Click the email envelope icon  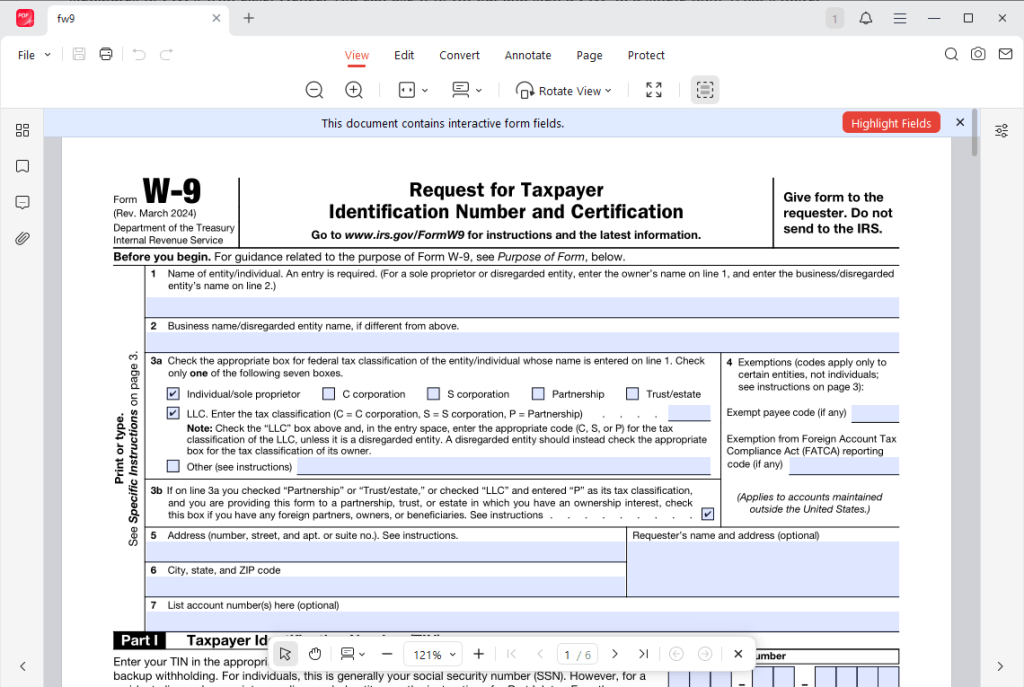[x=1006, y=54]
